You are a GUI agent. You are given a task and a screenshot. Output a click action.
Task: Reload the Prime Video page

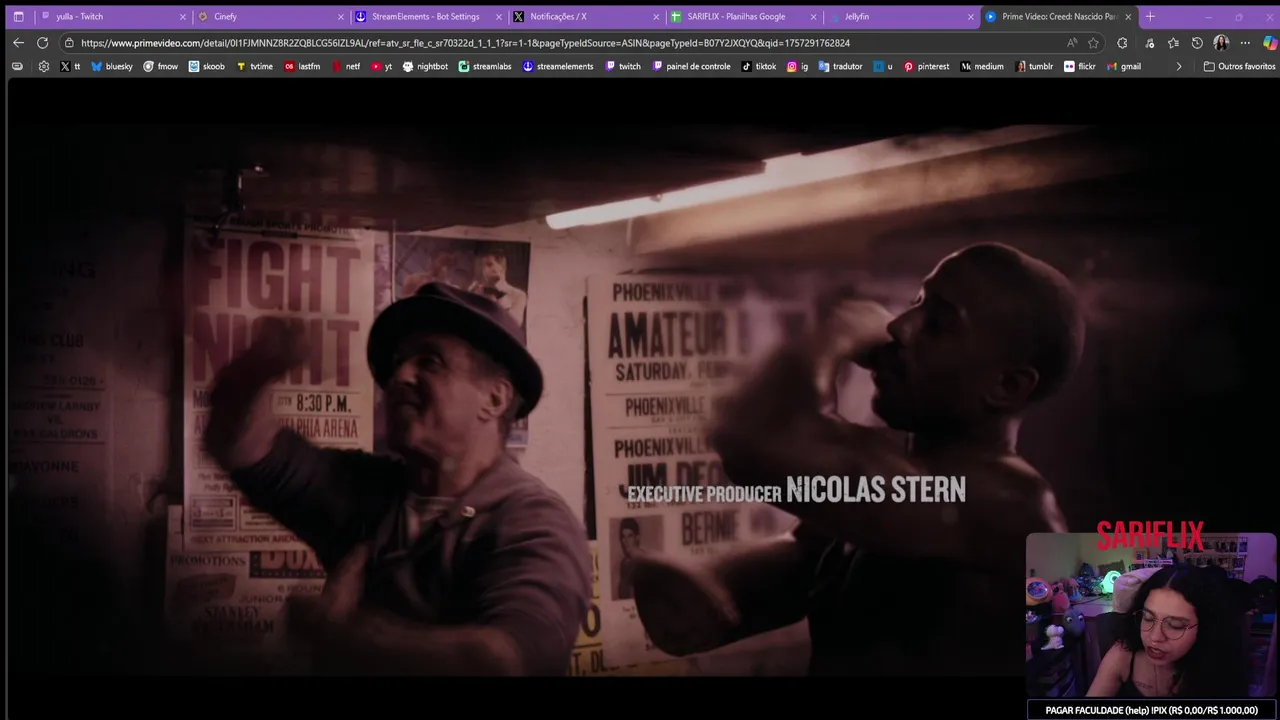click(x=42, y=43)
